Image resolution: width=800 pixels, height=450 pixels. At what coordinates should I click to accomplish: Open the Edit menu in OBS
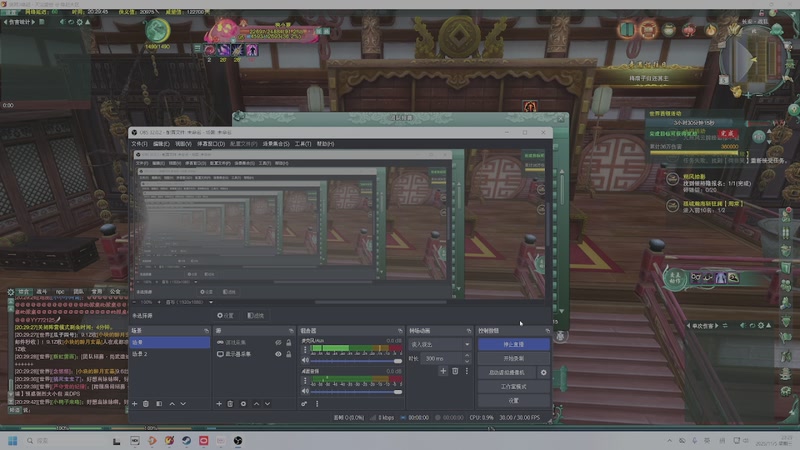(x=161, y=144)
